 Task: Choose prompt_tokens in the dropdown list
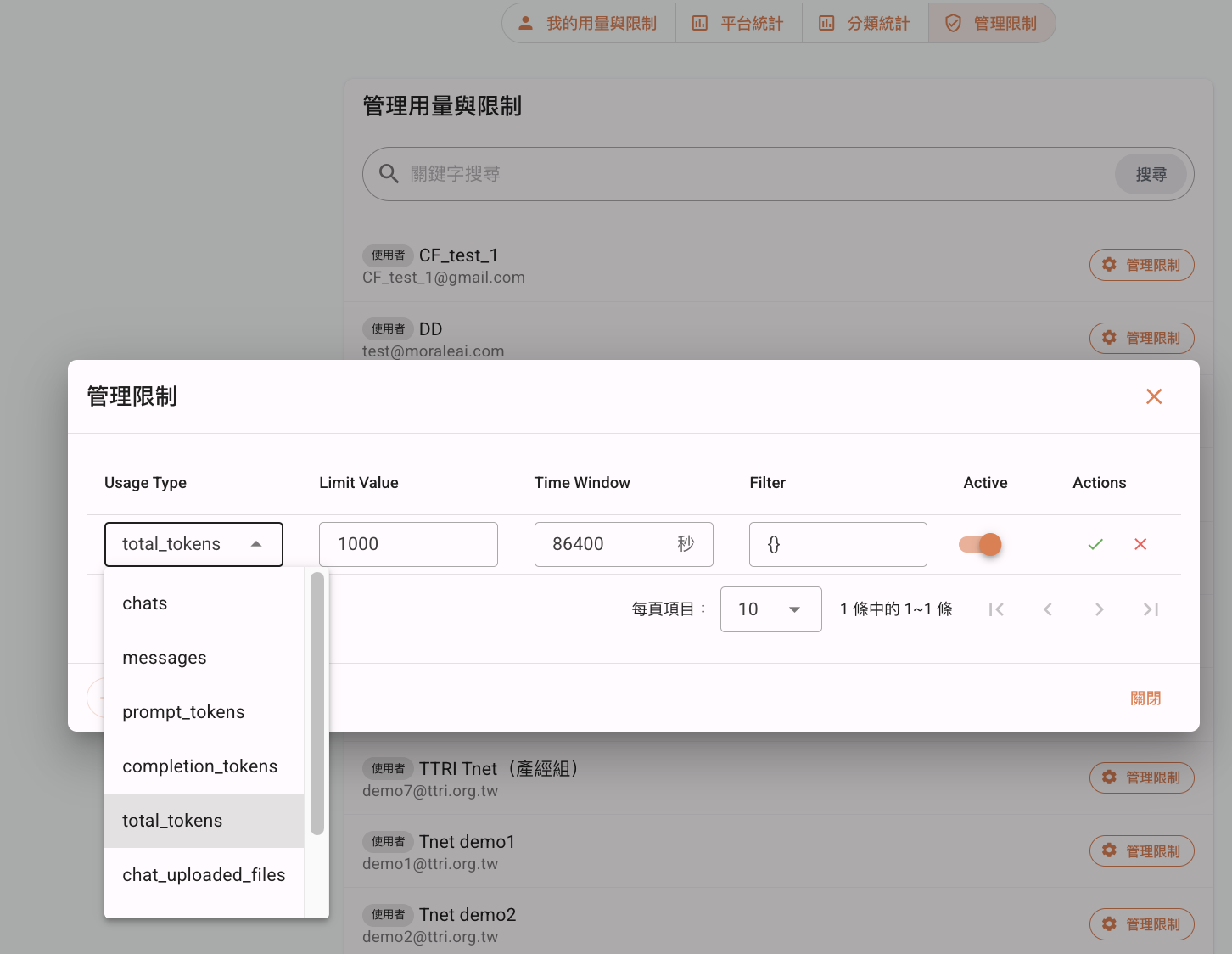pyautogui.click(x=204, y=712)
